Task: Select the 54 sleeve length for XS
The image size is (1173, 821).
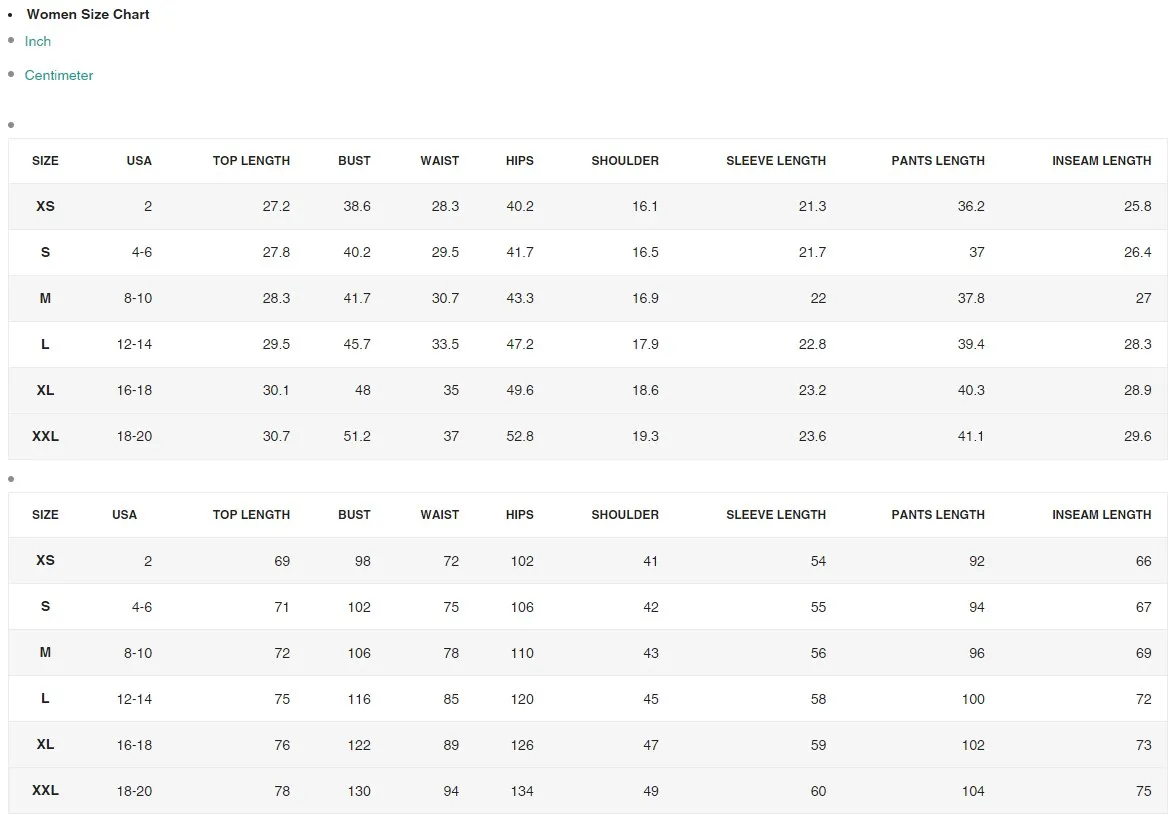Action: click(x=818, y=561)
